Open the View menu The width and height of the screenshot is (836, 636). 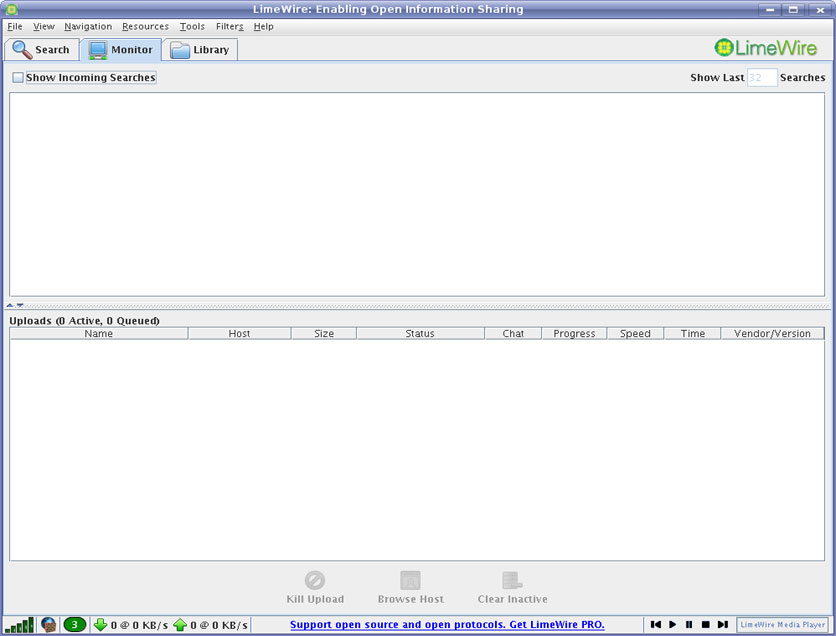pos(44,26)
